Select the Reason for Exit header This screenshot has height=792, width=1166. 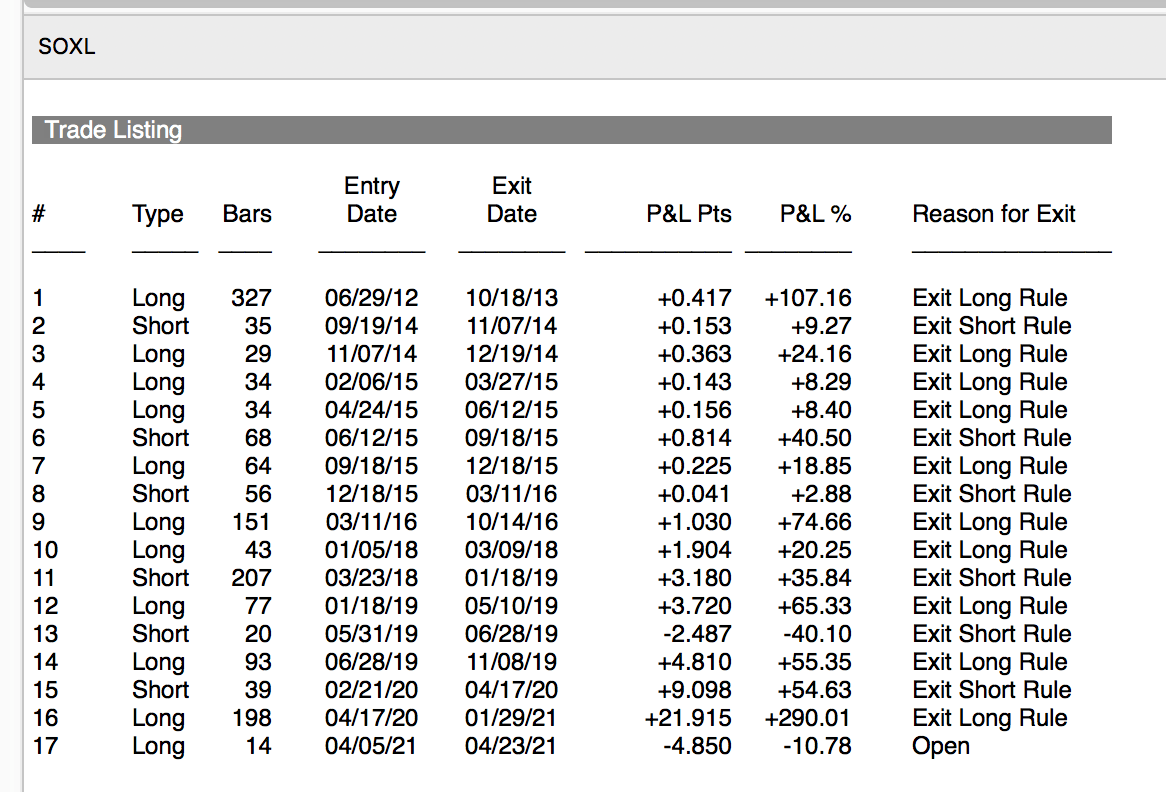(x=994, y=214)
